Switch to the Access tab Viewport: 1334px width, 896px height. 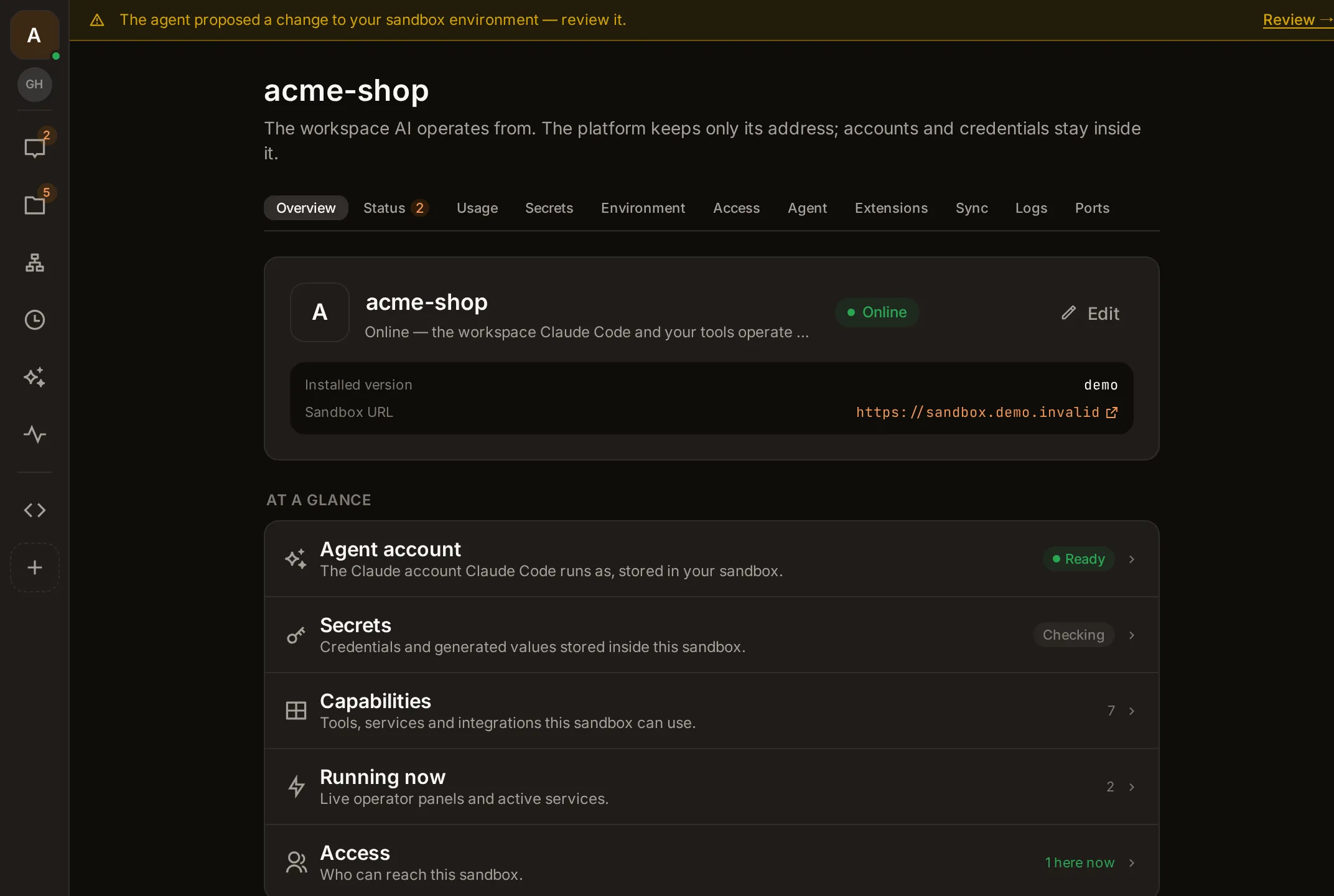click(x=736, y=208)
